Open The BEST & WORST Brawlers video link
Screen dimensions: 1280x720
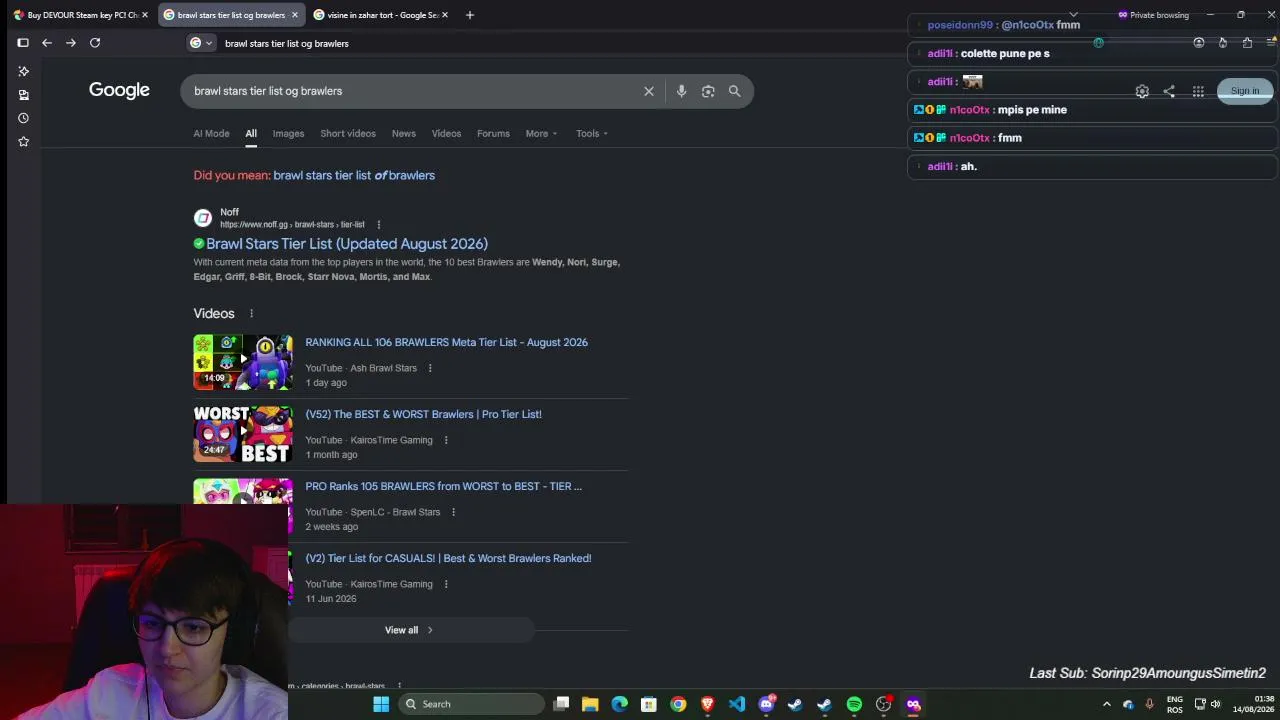point(423,414)
